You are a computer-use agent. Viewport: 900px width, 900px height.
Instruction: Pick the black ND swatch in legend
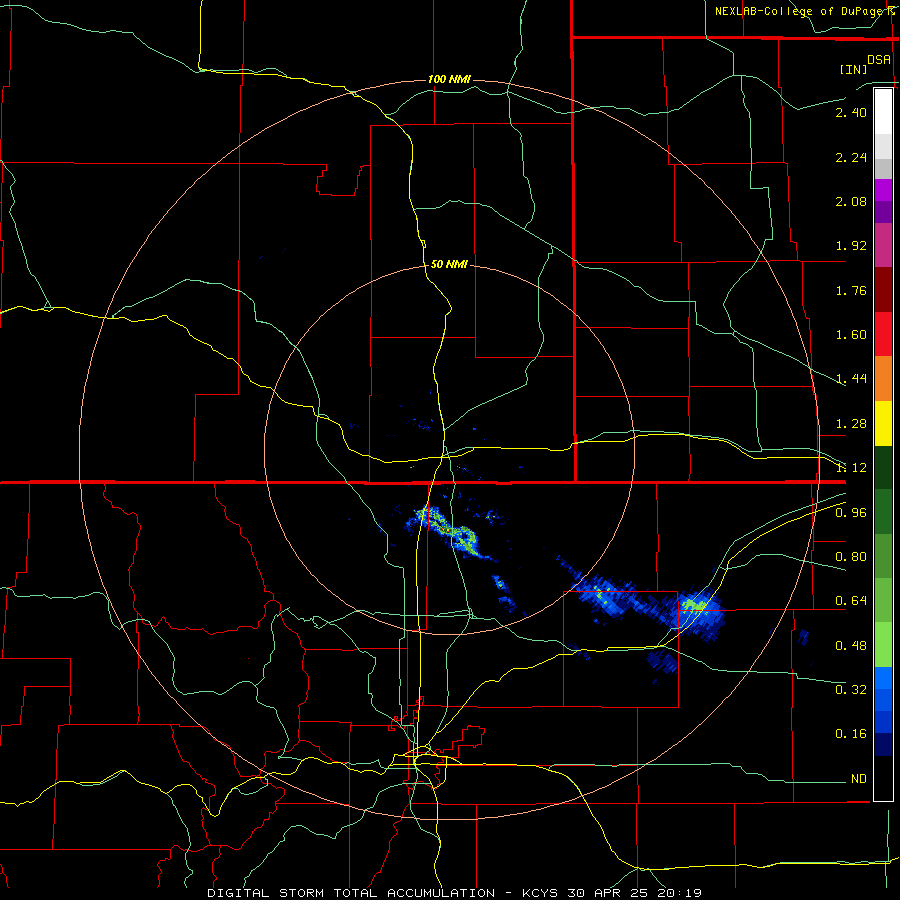883,778
